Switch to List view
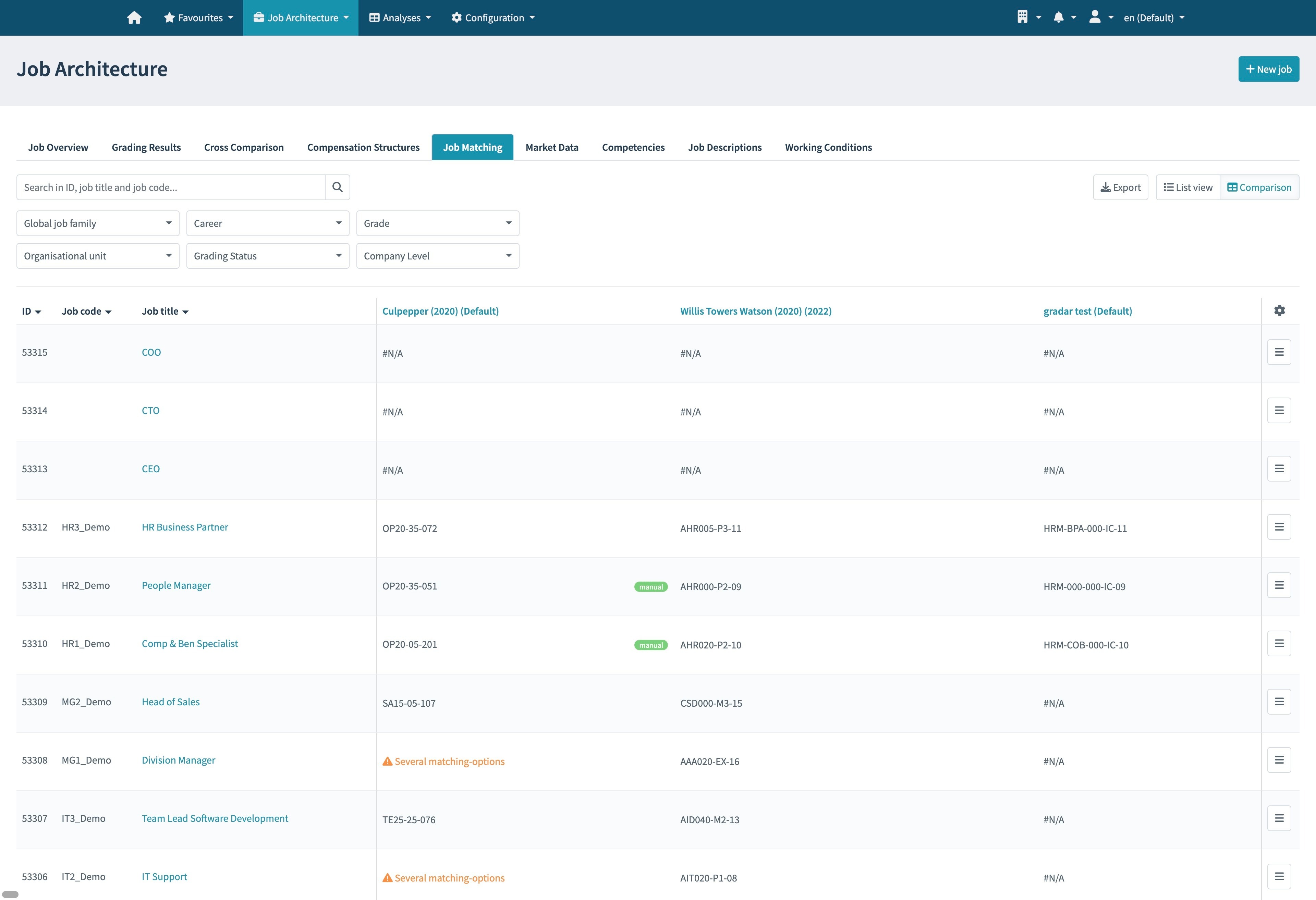This screenshot has width=1316, height=900. point(1187,187)
